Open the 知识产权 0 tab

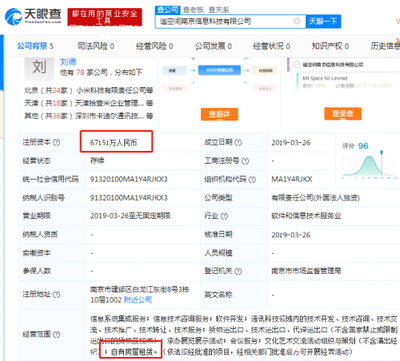coord(330,46)
